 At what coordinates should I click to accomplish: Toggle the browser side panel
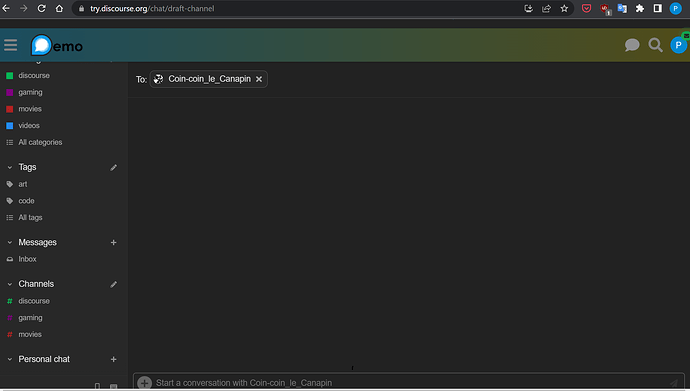[x=657, y=8]
